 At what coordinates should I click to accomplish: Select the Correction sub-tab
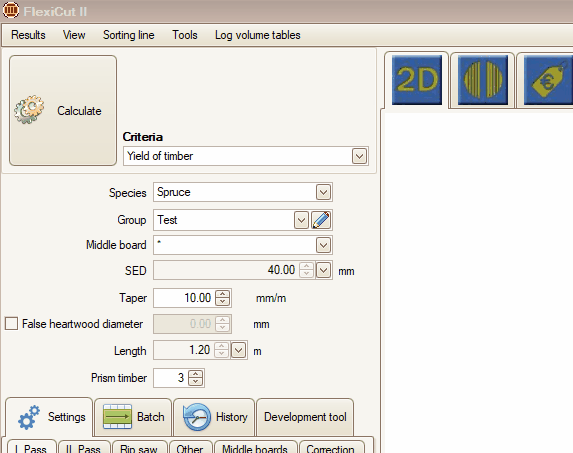[331, 448]
